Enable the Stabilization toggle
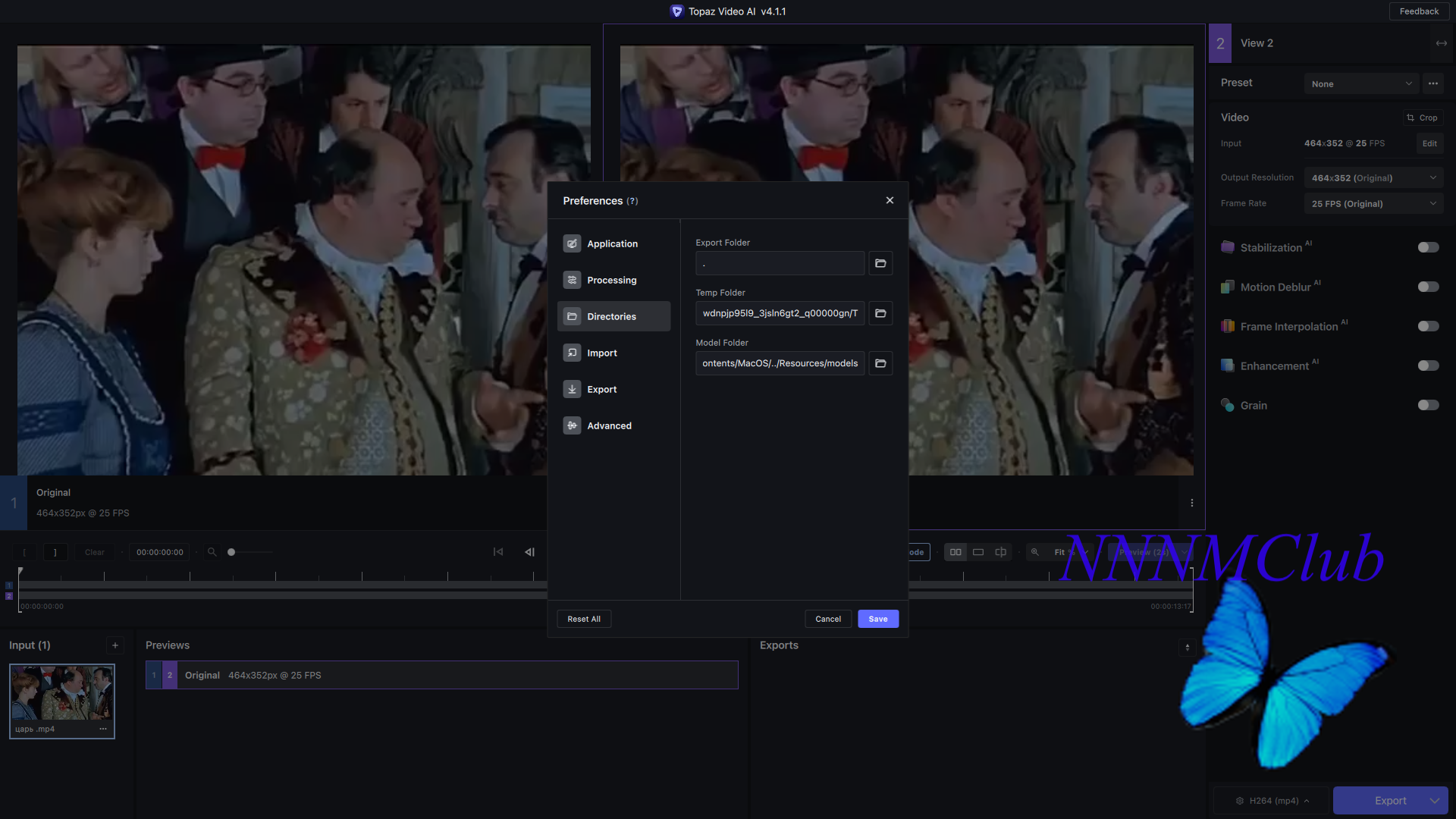Image resolution: width=1456 pixels, height=819 pixels. pyautogui.click(x=1428, y=247)
